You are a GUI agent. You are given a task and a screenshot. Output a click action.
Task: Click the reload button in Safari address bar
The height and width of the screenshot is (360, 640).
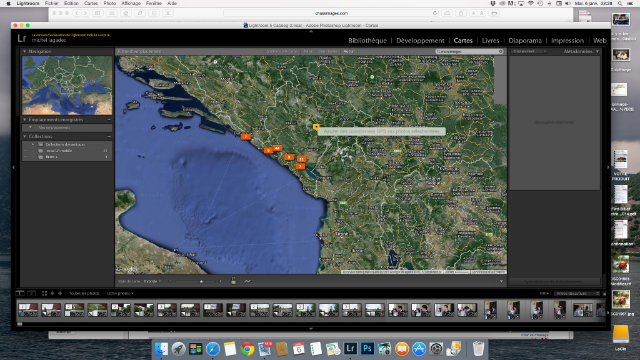click(x=435, y=13)
